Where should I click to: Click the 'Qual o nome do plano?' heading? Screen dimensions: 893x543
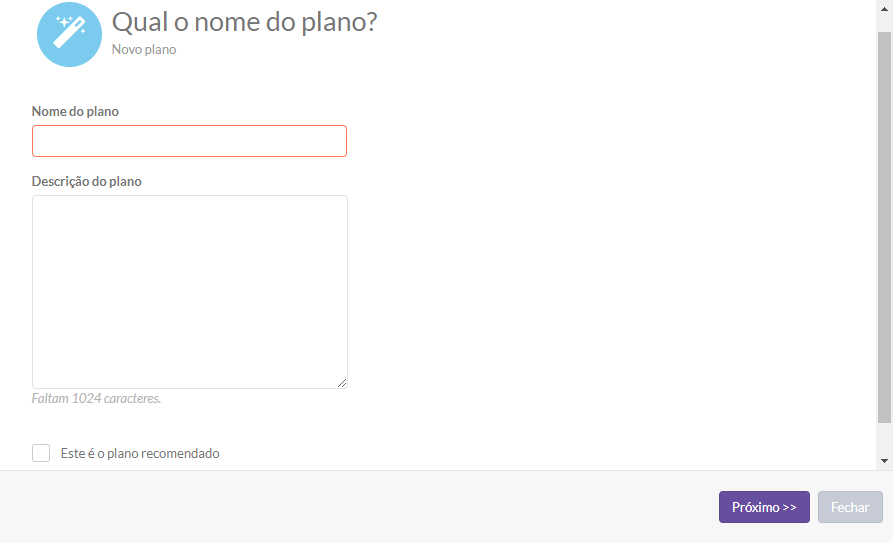(244, 22)
